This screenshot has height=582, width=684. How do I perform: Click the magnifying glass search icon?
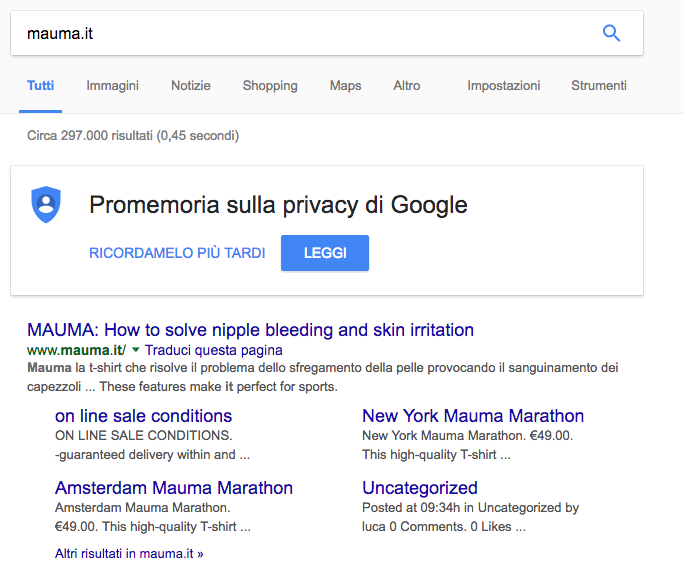611,33
